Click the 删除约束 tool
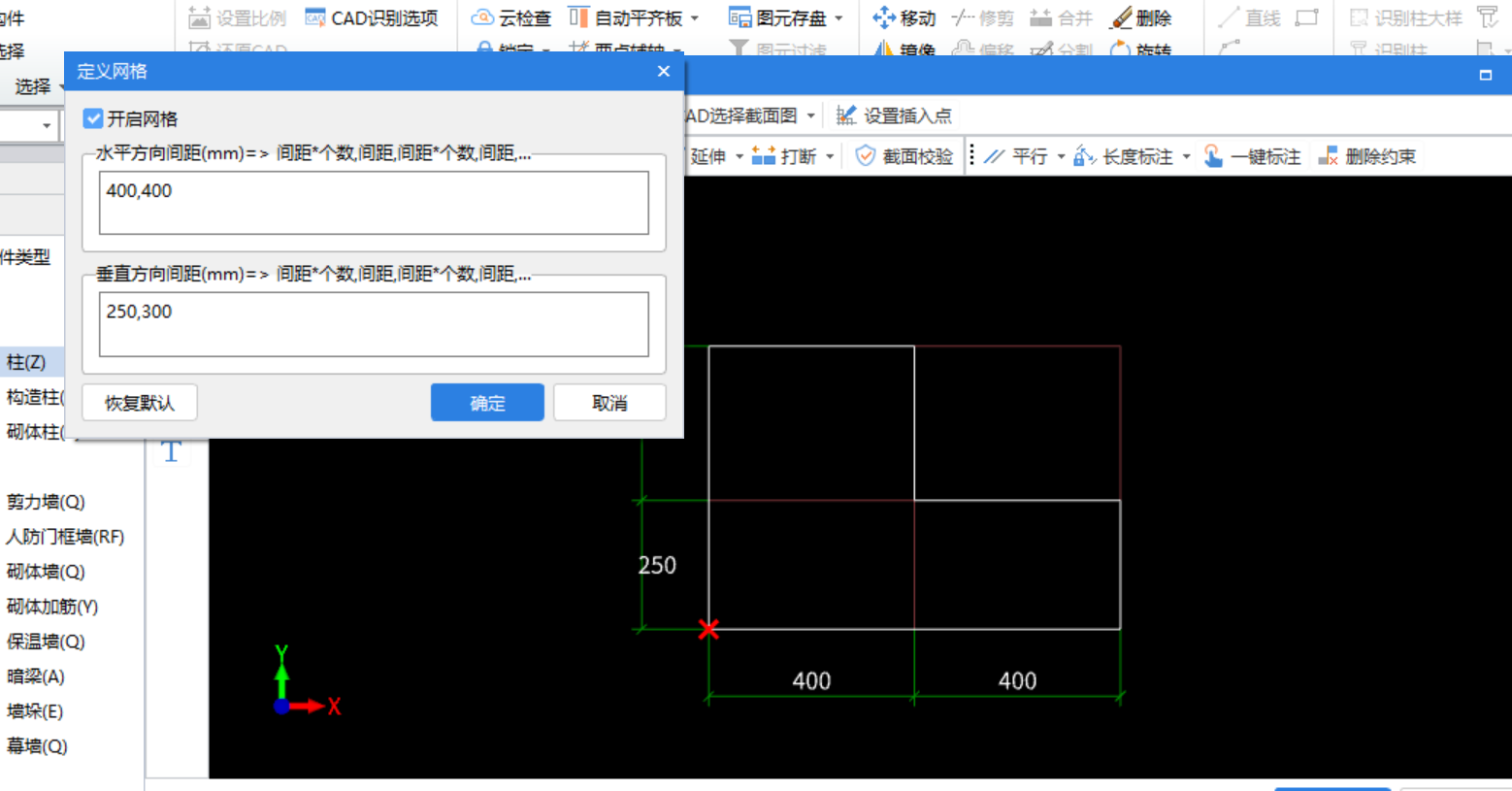The height and width of the screenshot is (791, 1512). pos(1366,156)
